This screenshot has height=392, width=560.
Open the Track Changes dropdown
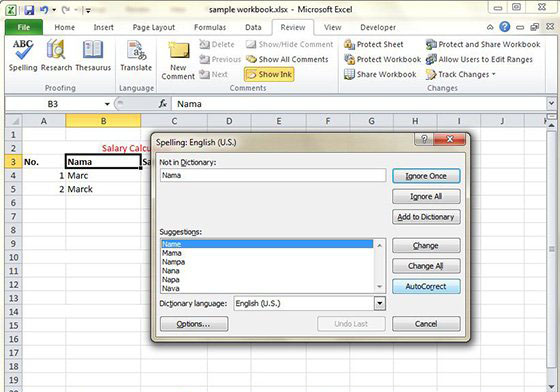click(461, 74)
